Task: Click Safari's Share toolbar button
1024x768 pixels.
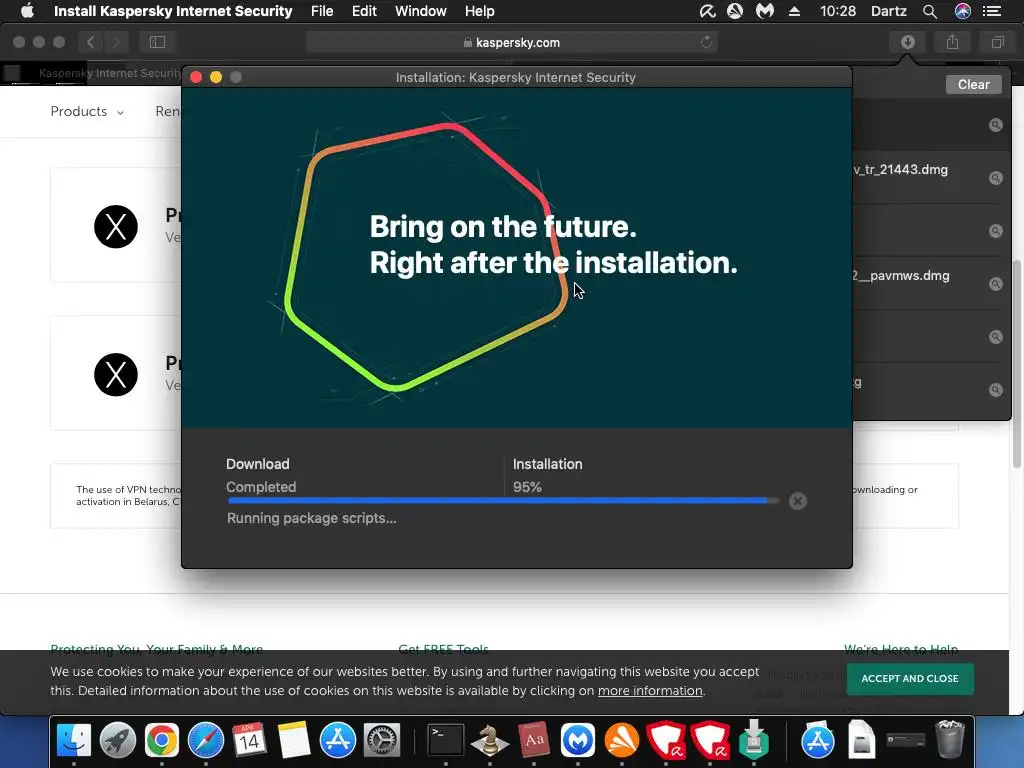Action: point(952,42)
